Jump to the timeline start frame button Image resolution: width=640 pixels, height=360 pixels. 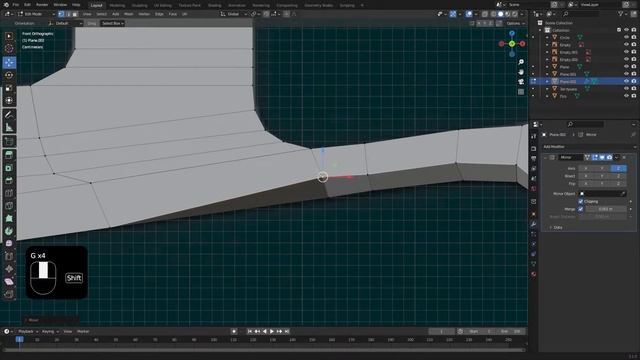coord(250,331)
